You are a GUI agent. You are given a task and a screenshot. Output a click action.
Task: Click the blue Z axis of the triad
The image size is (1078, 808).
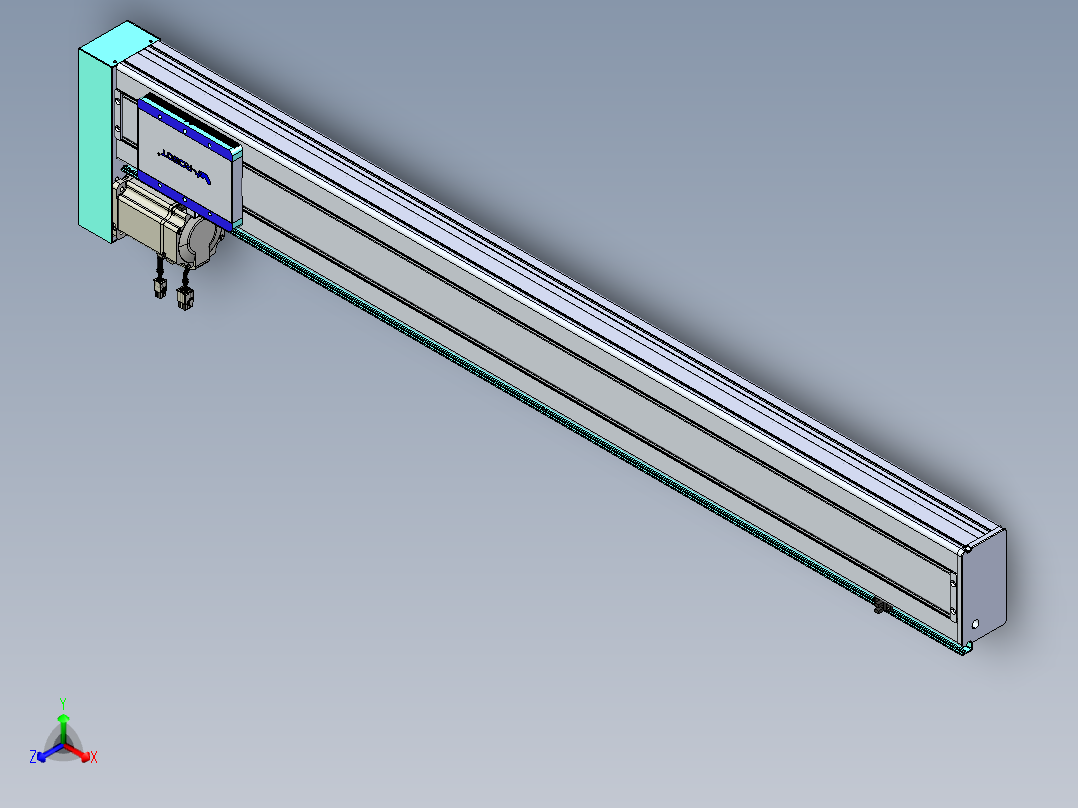pos(50,752)
